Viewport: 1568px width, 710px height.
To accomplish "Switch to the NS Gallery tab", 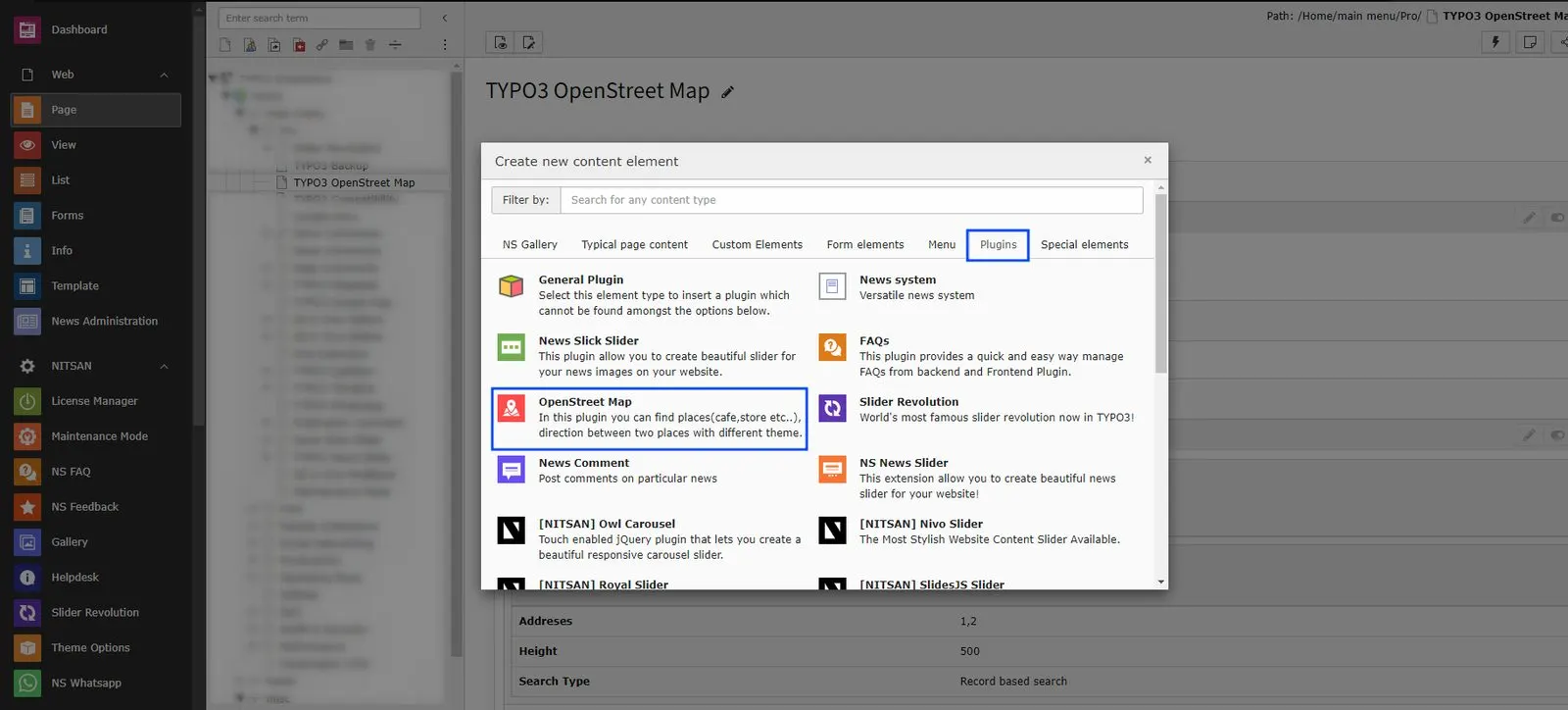I will [530, 245].
